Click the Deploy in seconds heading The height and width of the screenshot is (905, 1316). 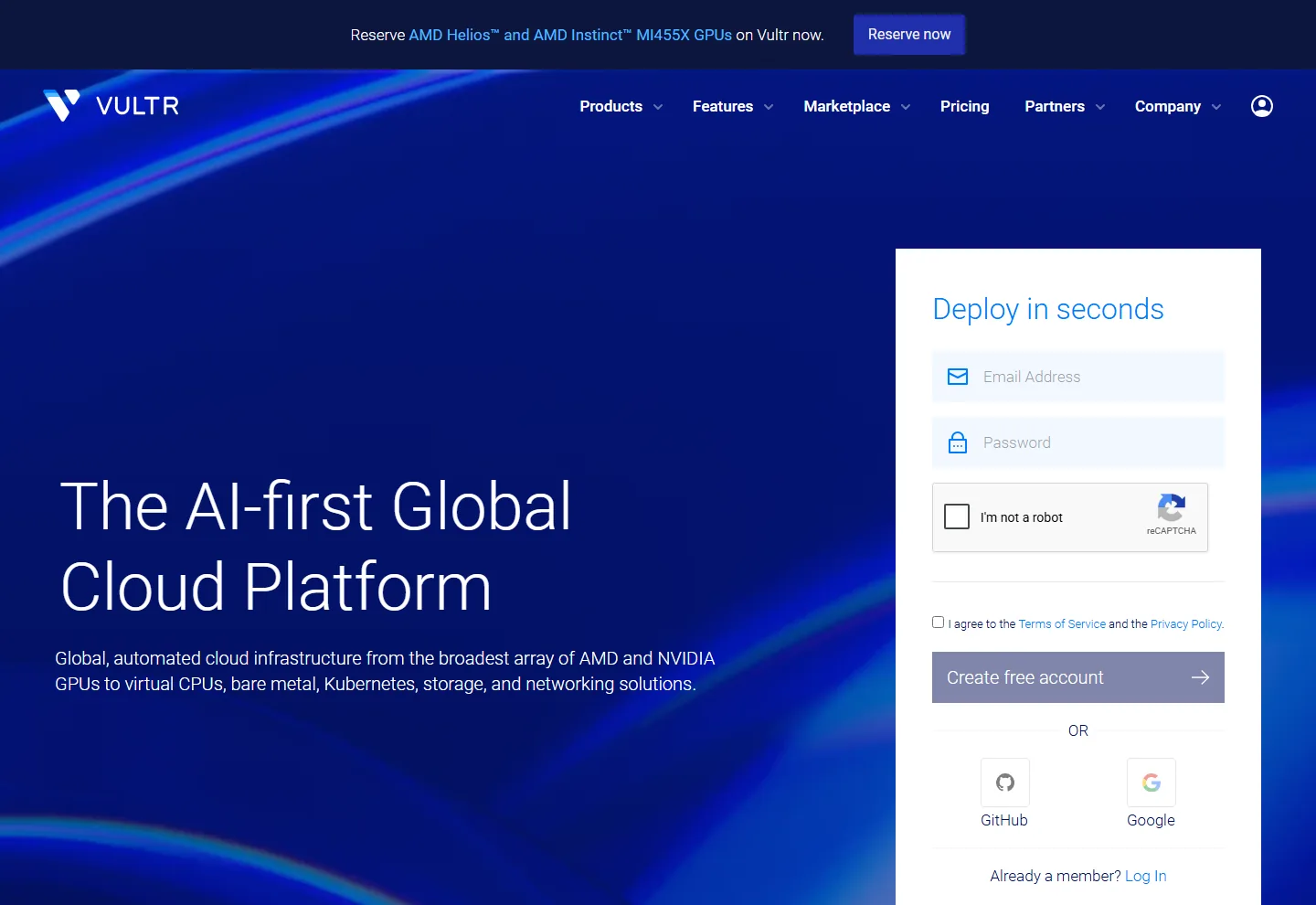[x=1048, y=310]
